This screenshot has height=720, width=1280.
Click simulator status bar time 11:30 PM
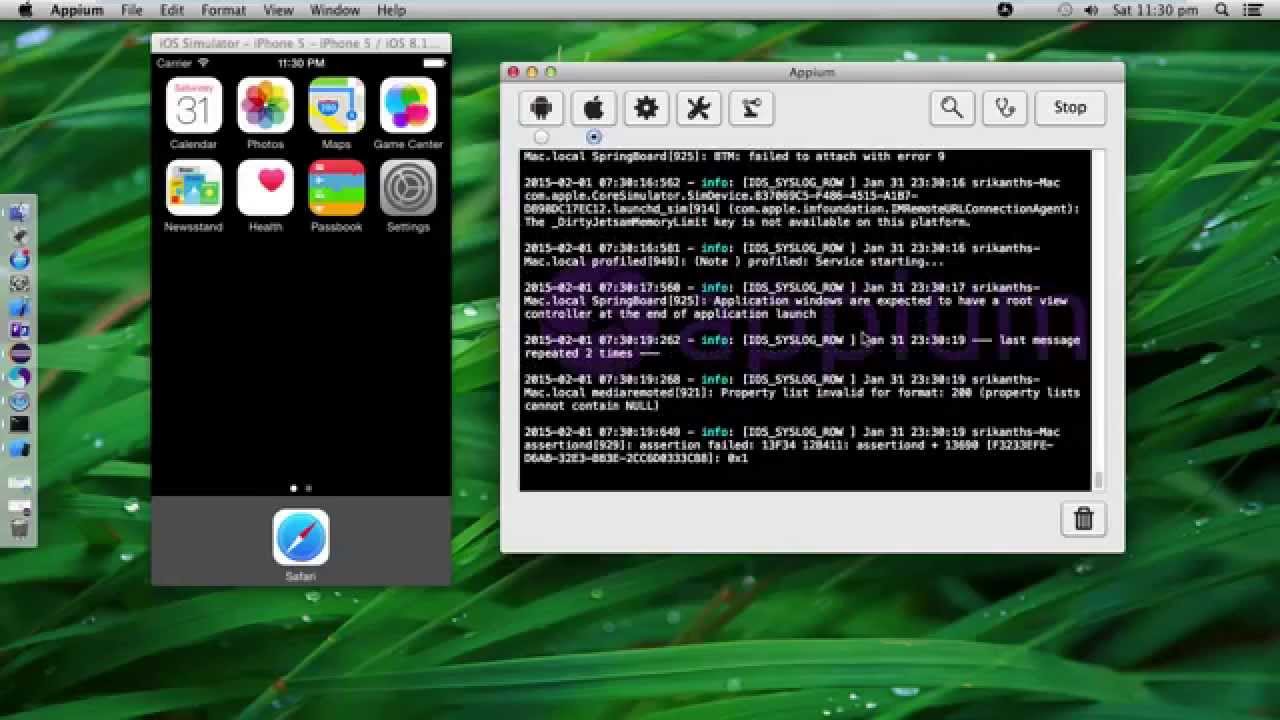tap(301, 63)
